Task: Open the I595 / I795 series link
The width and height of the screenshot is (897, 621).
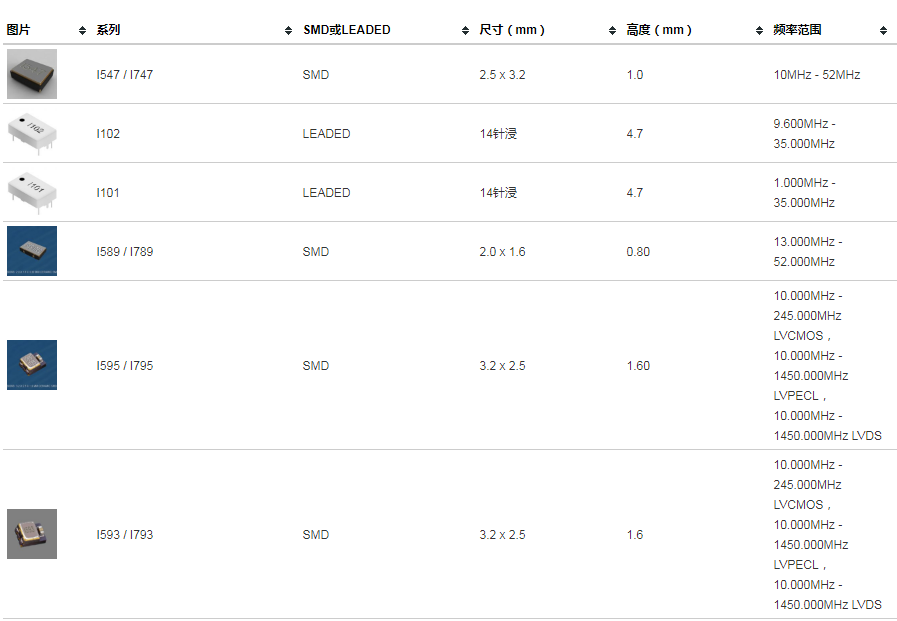Action: 125,366
